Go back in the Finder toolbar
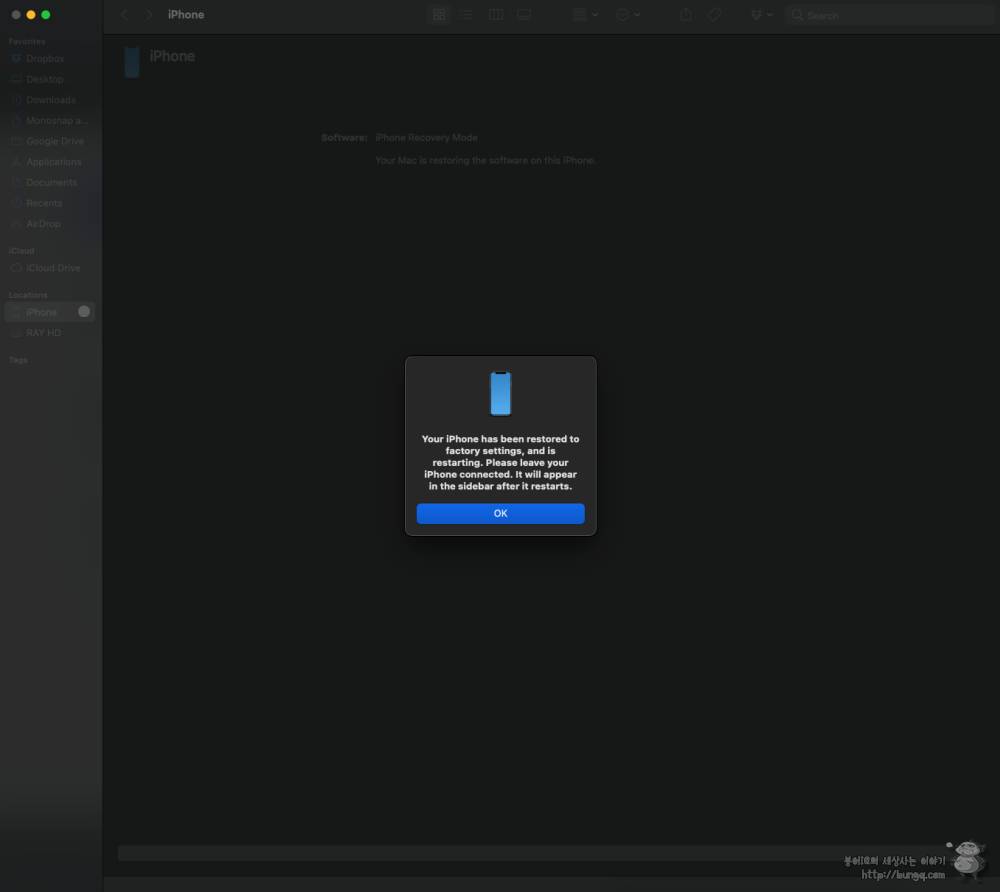The image size is (1000, 892). (124, 15)
